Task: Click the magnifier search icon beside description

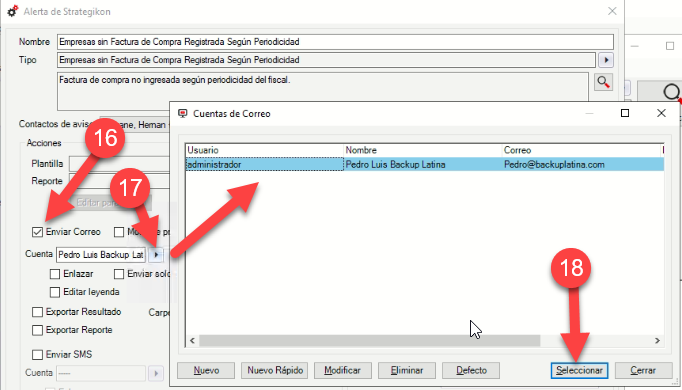Action: [603, 82]
